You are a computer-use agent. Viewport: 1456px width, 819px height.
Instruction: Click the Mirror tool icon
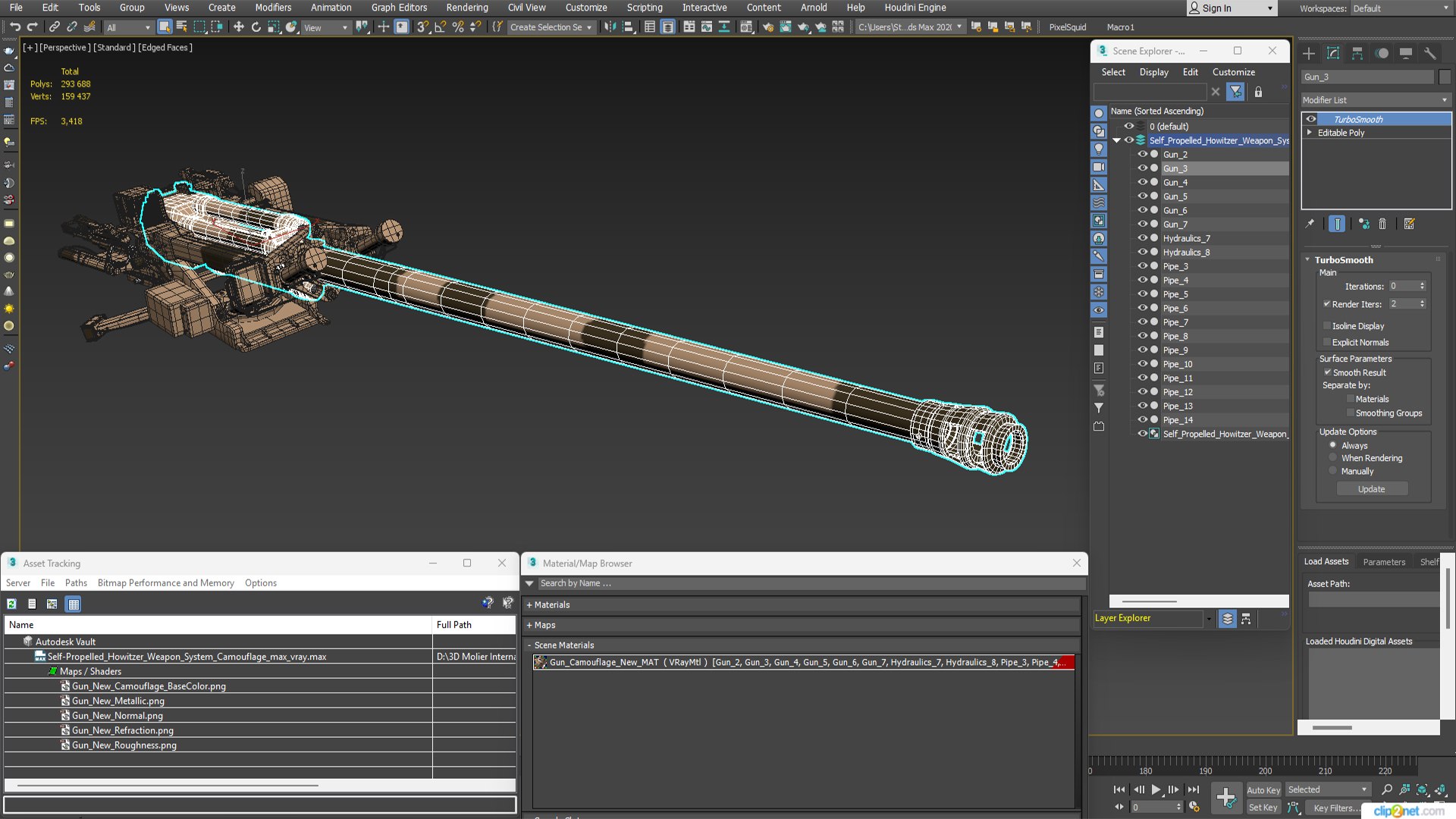(610, 27)
